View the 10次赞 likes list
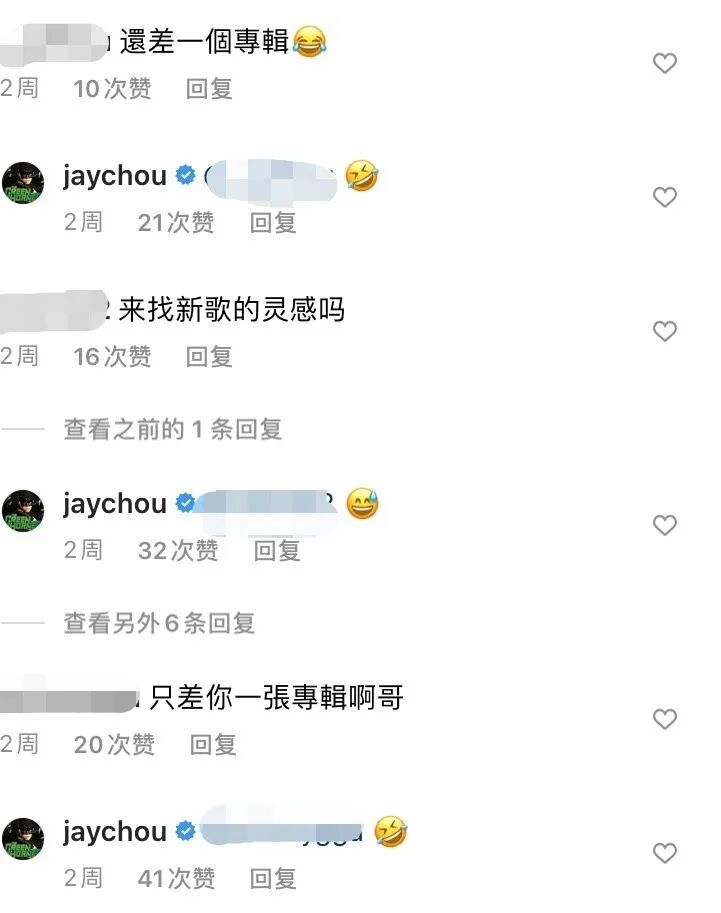 pyautogui.click(x=112, y=89)
